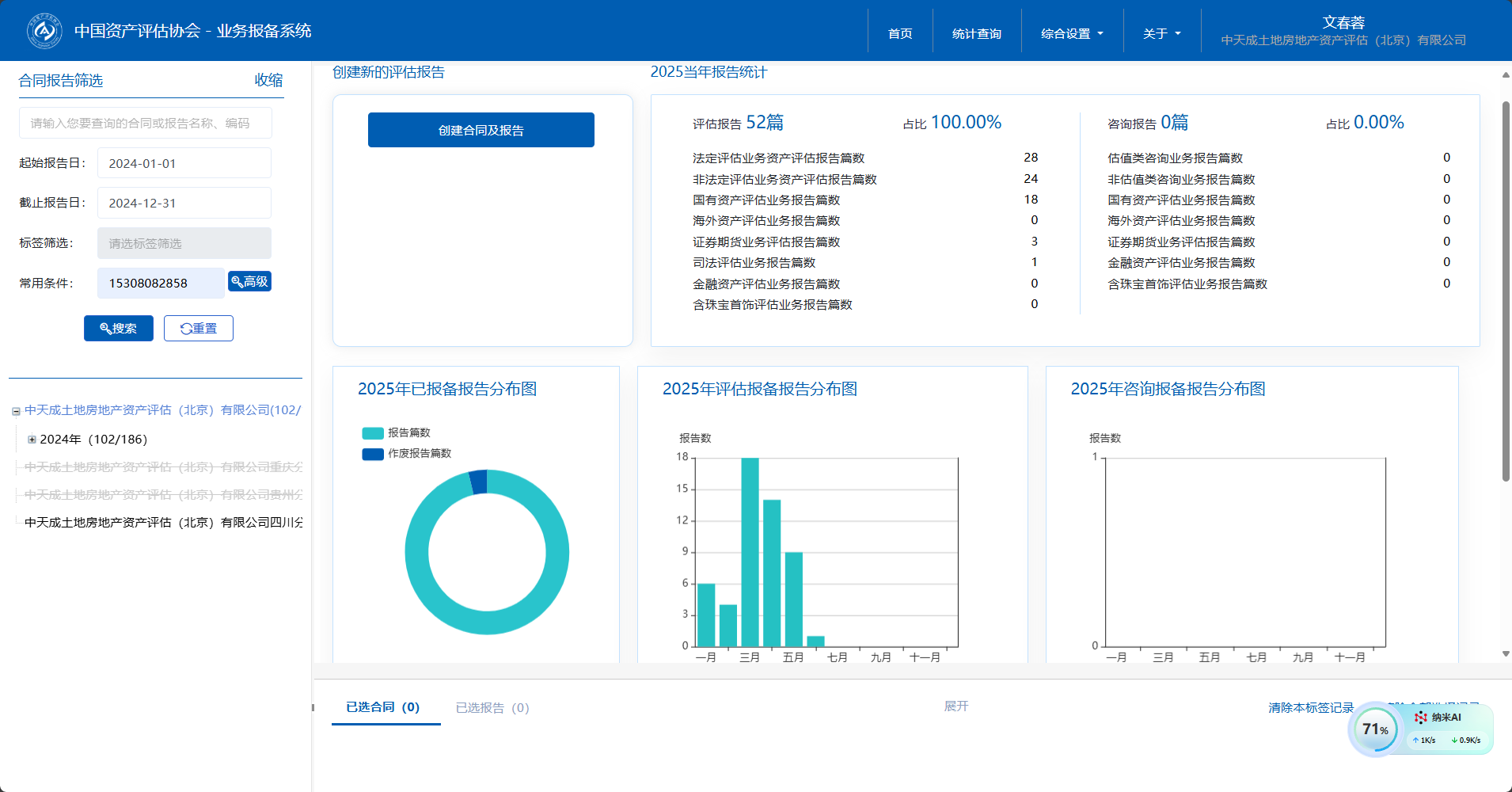Open the 综合设置 dropdown menu

[x=1072, y=34]
